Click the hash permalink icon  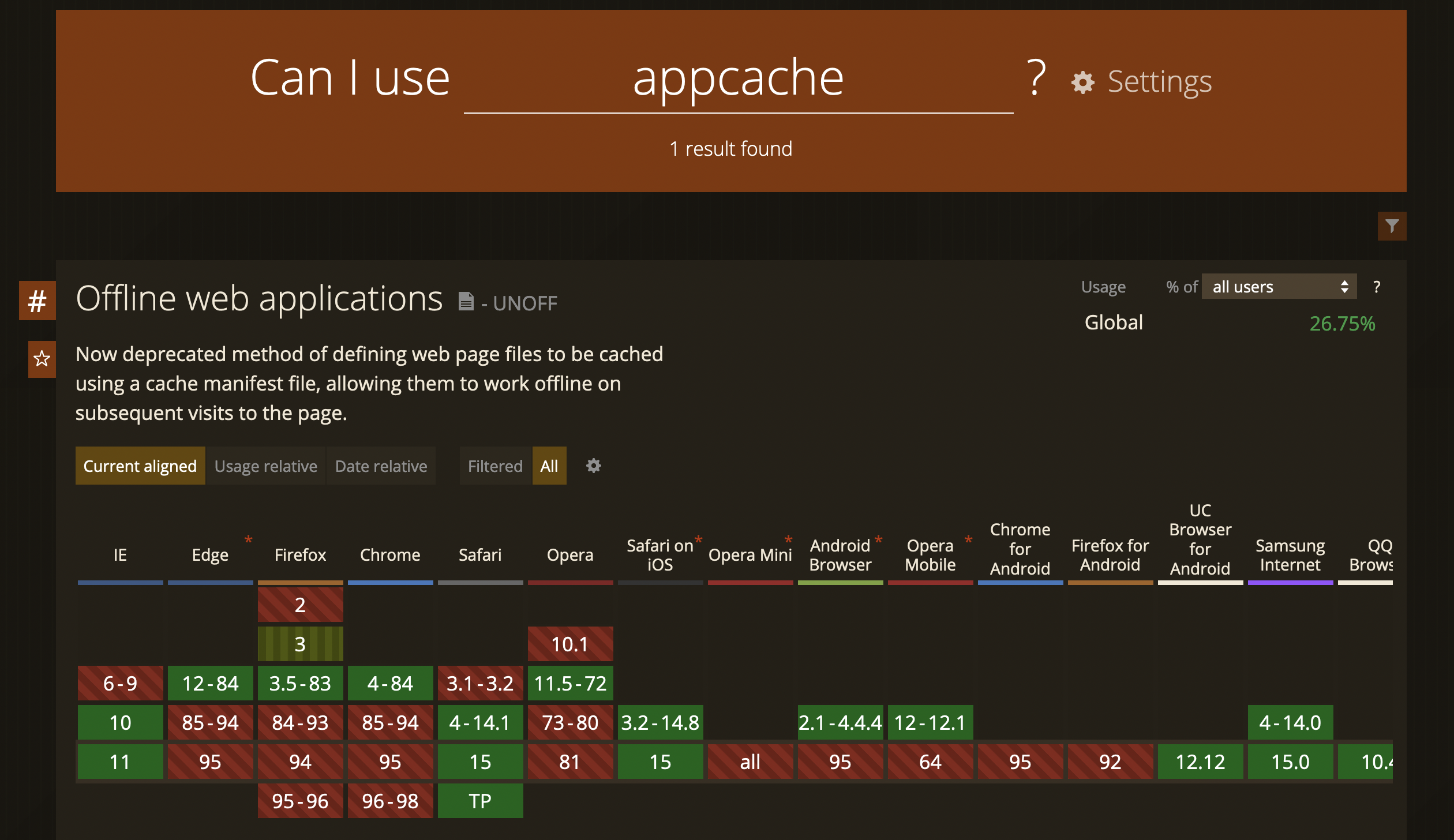38,301
